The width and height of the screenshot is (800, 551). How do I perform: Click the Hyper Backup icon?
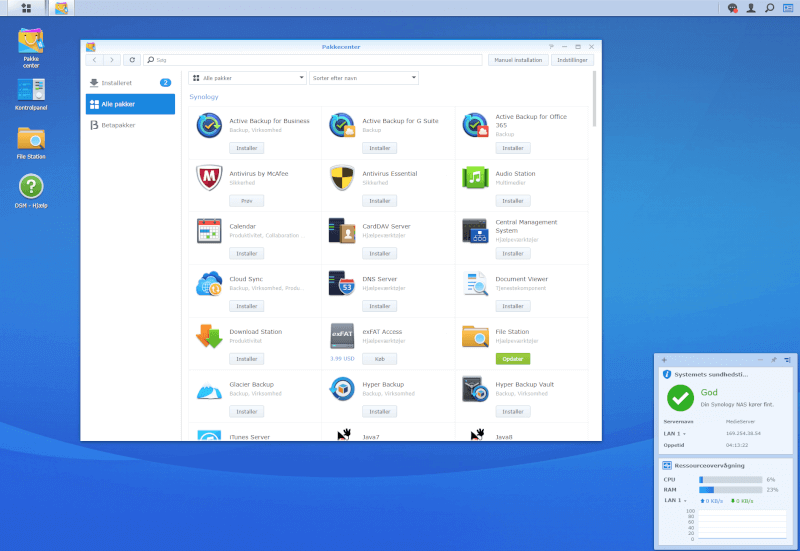click(342, 389)
